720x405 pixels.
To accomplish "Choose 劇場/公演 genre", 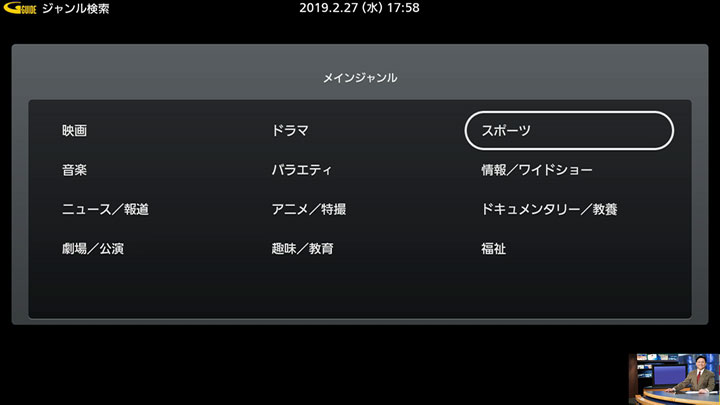I will [93, 249].
